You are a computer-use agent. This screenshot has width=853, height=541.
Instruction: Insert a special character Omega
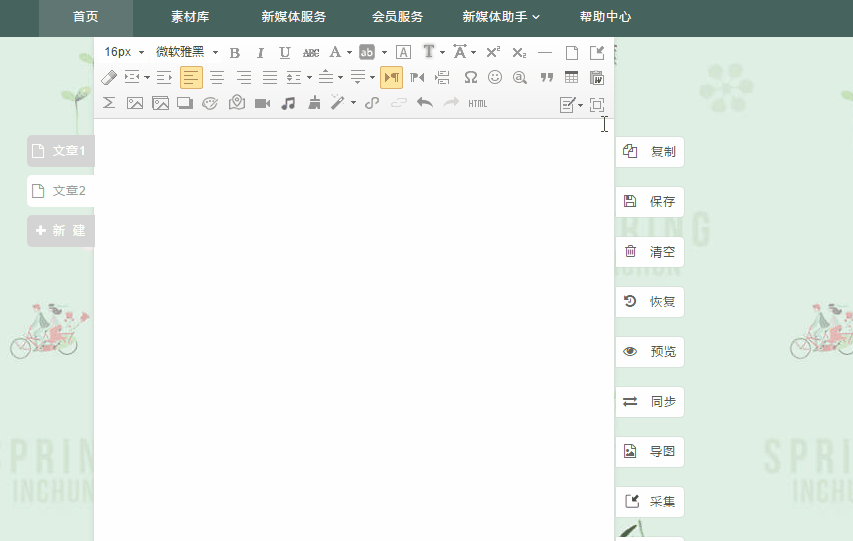471,78
